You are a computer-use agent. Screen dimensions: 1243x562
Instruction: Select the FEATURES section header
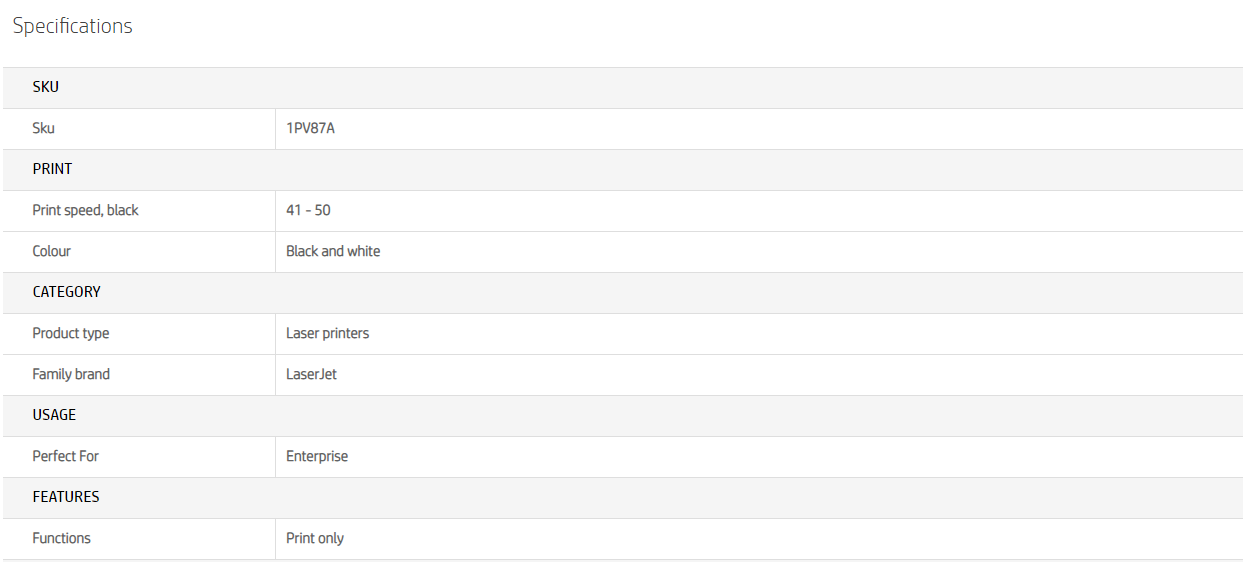coord(66,497)
